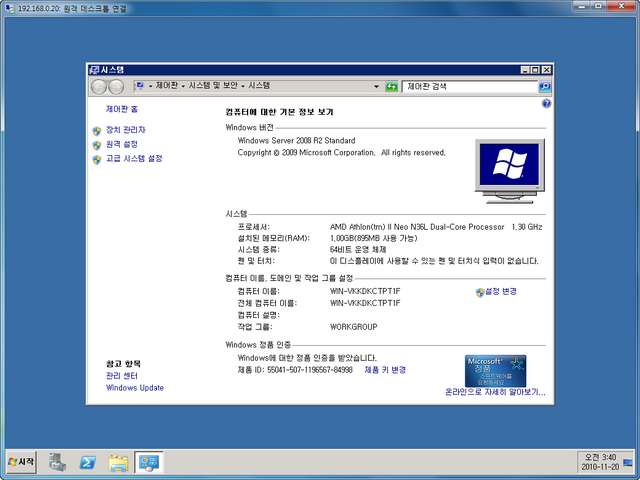Click the 제품 키 변경 link

tap(385, 370)
